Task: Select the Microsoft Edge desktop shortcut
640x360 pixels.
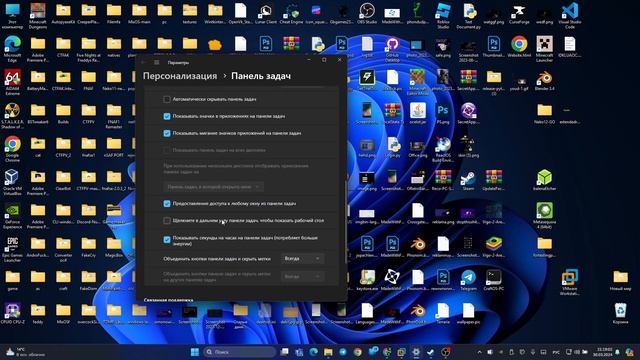Action: (x=12, y=49)
